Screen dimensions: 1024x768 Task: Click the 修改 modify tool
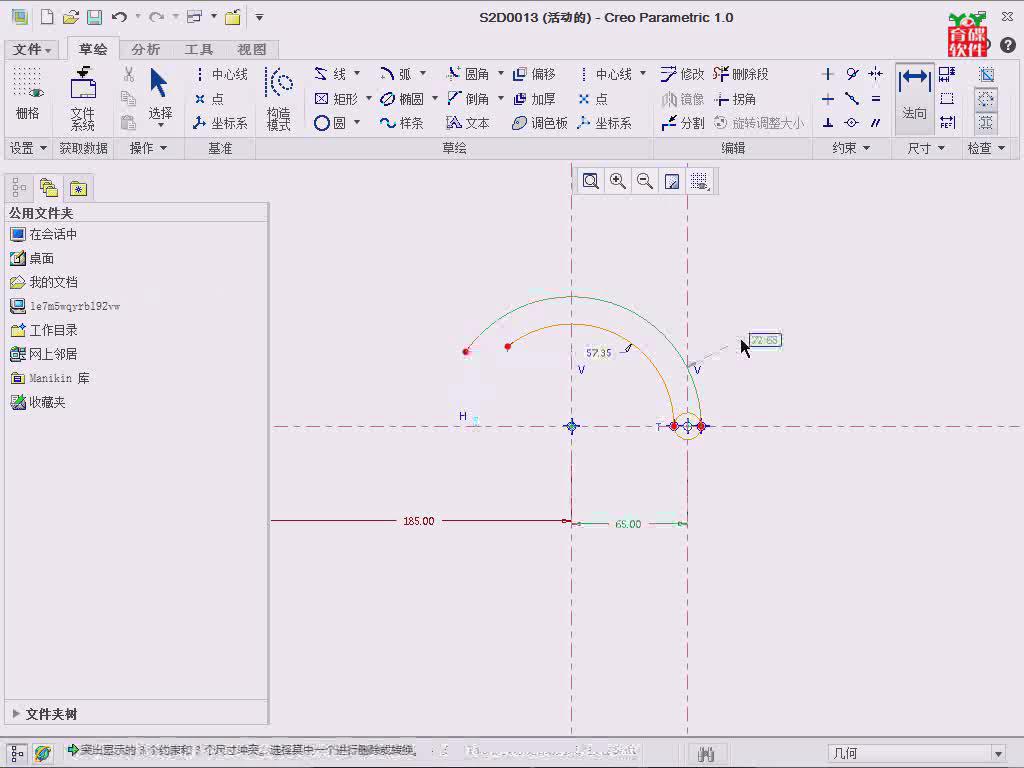pyautogui.click(x=682, y=74)
